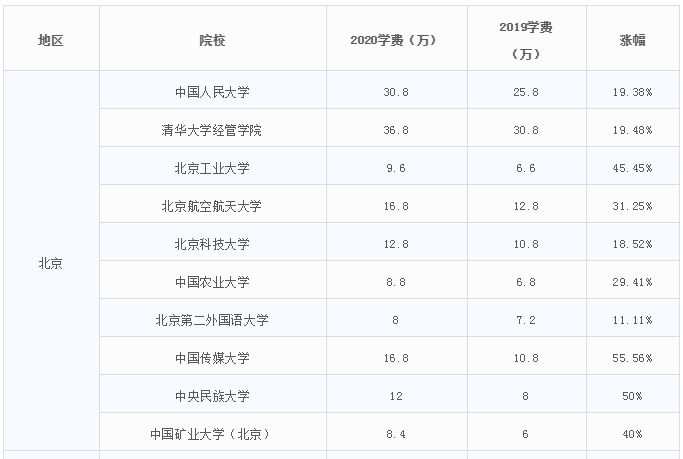
Task: Click 12 tuition for 中央民族大学
Action: coord(396,396)
